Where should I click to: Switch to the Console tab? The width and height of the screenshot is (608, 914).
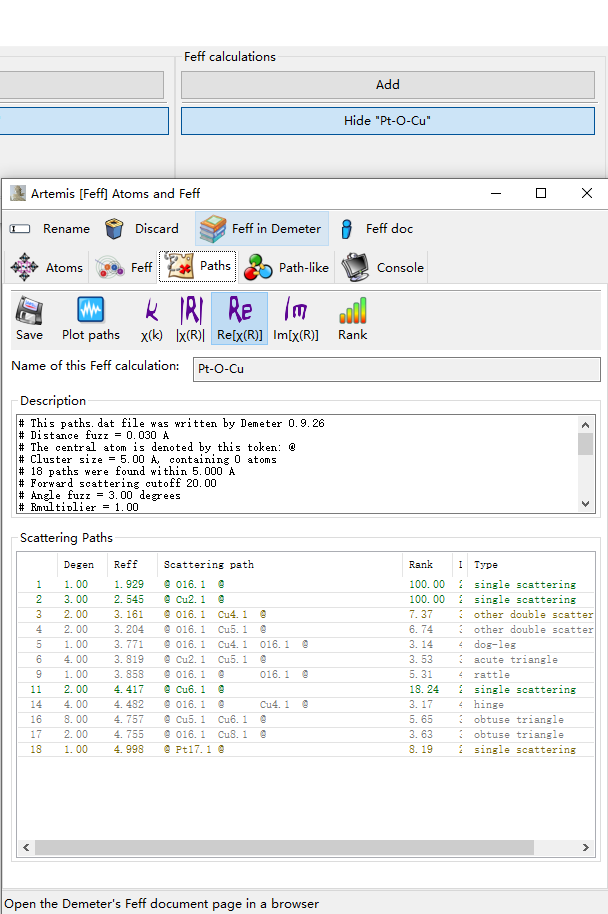tap(384, 268)
